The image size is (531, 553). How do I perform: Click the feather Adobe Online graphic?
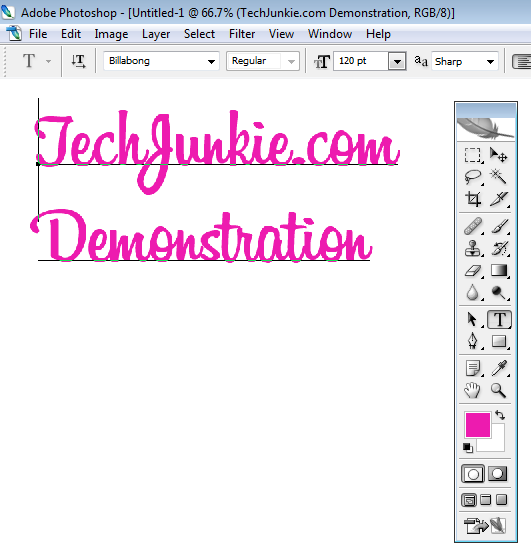[x=486, y=128]
